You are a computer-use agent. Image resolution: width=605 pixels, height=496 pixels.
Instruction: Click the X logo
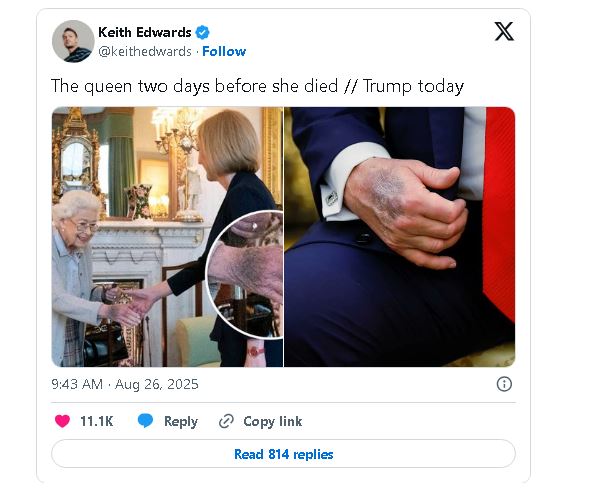pyautogui.click(x=504, y=32)
